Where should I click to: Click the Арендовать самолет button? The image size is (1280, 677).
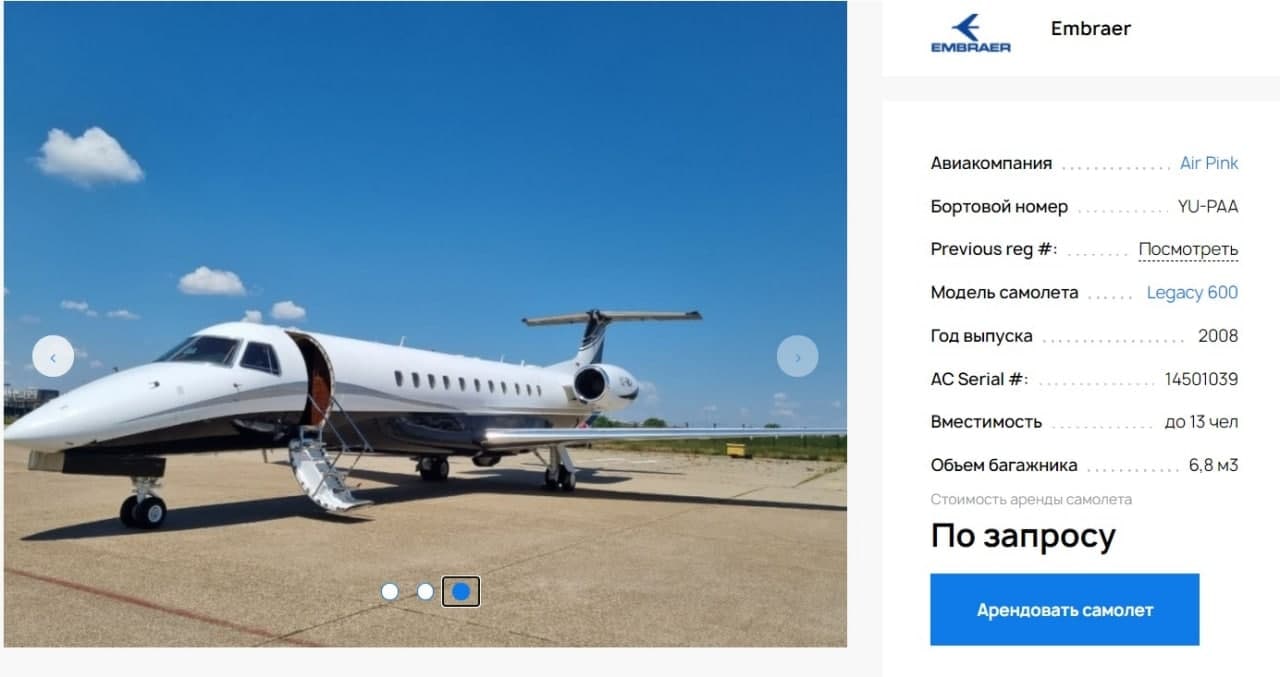point(1064,609)
